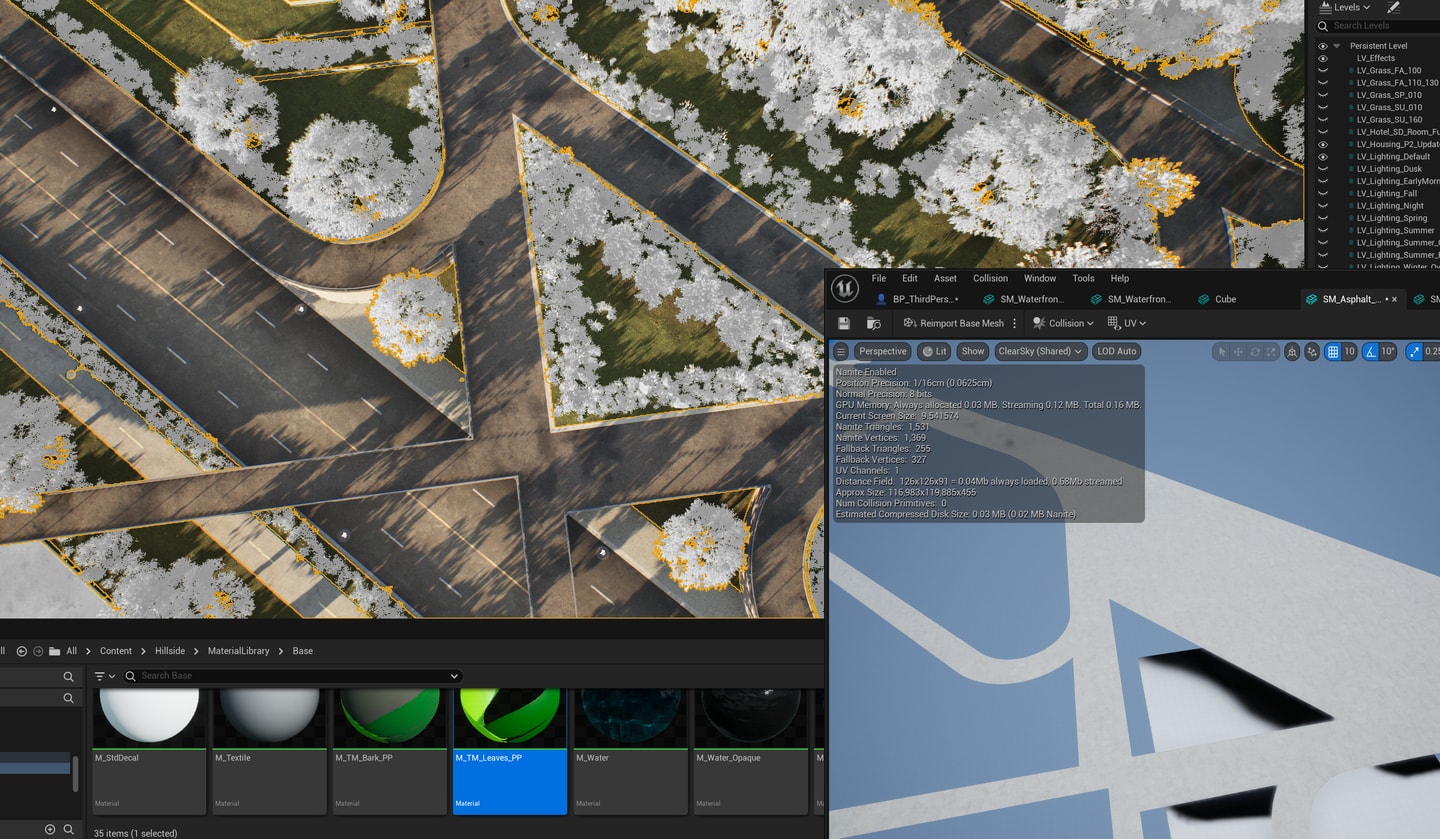Image resolution: width=1440 pixels, height=839 pixels.
Task: Navigate to Content in breadcrumb
Action: pos(116,651)
